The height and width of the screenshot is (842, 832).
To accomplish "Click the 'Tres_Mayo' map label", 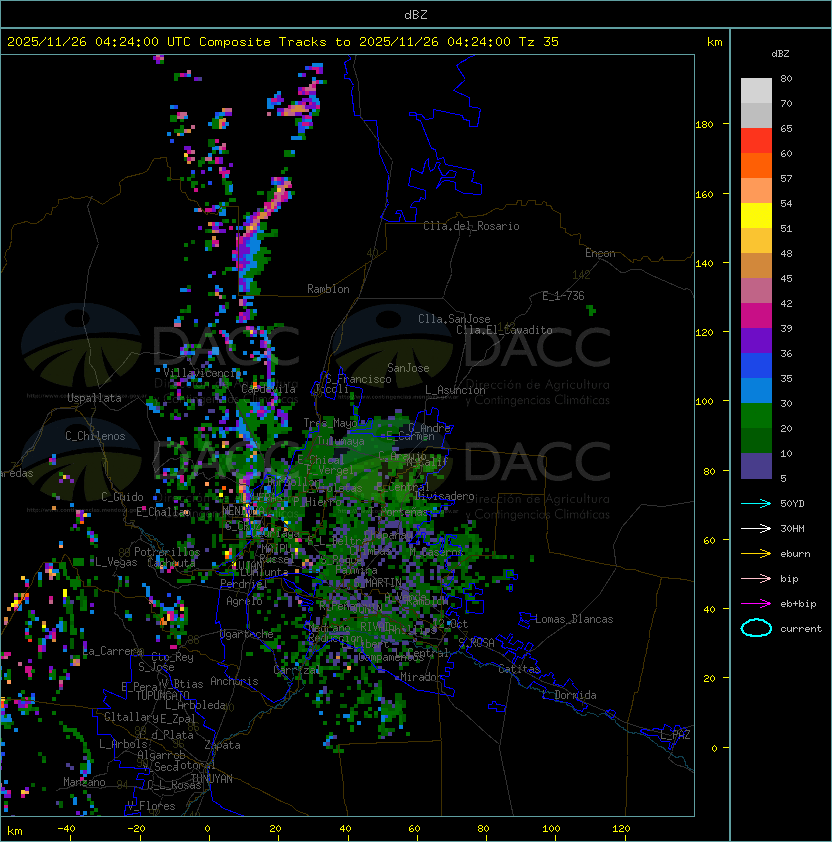I will 330,423.
